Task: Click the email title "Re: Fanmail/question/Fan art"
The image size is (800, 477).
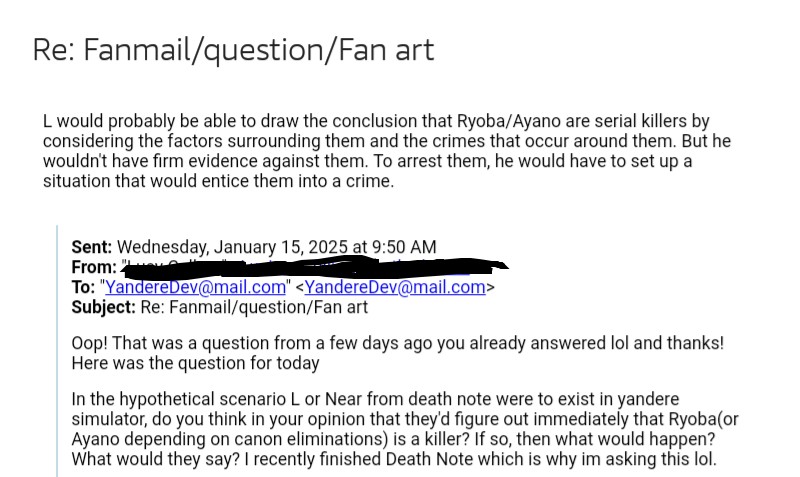Action: [233, 50]
